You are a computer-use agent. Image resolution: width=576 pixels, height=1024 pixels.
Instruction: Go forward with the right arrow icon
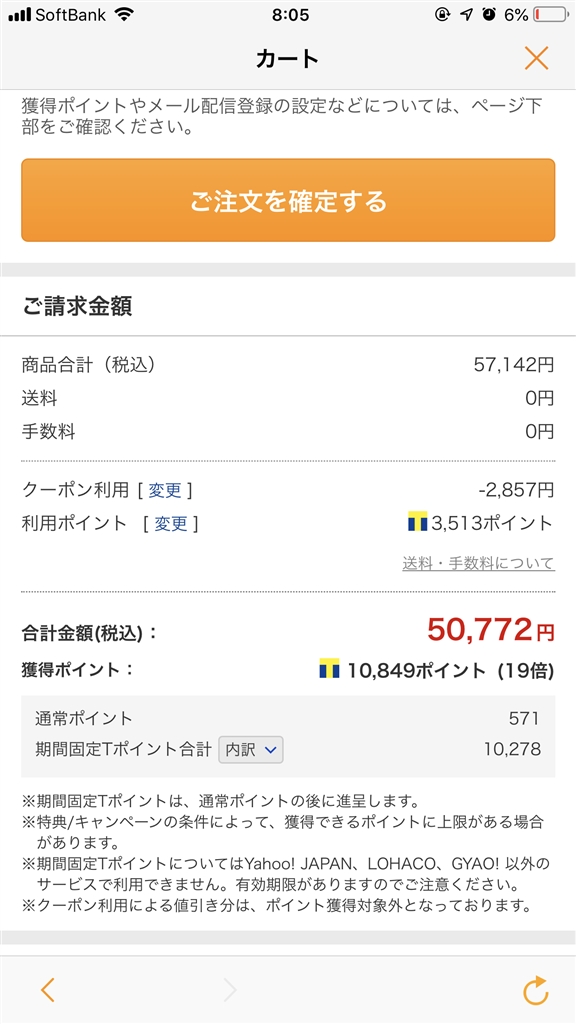[x=230, y=990]
